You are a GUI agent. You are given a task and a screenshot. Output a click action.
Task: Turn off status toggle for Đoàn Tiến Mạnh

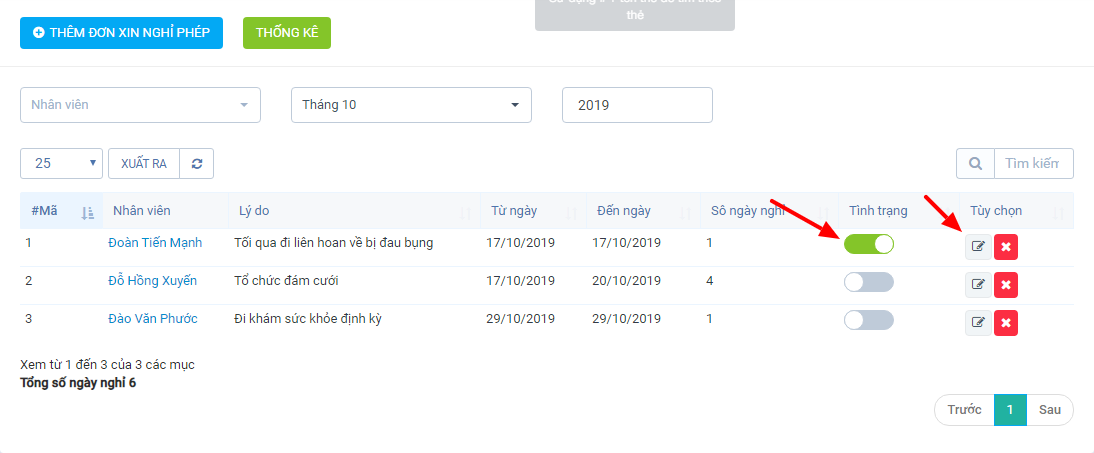tap(869, 244)
